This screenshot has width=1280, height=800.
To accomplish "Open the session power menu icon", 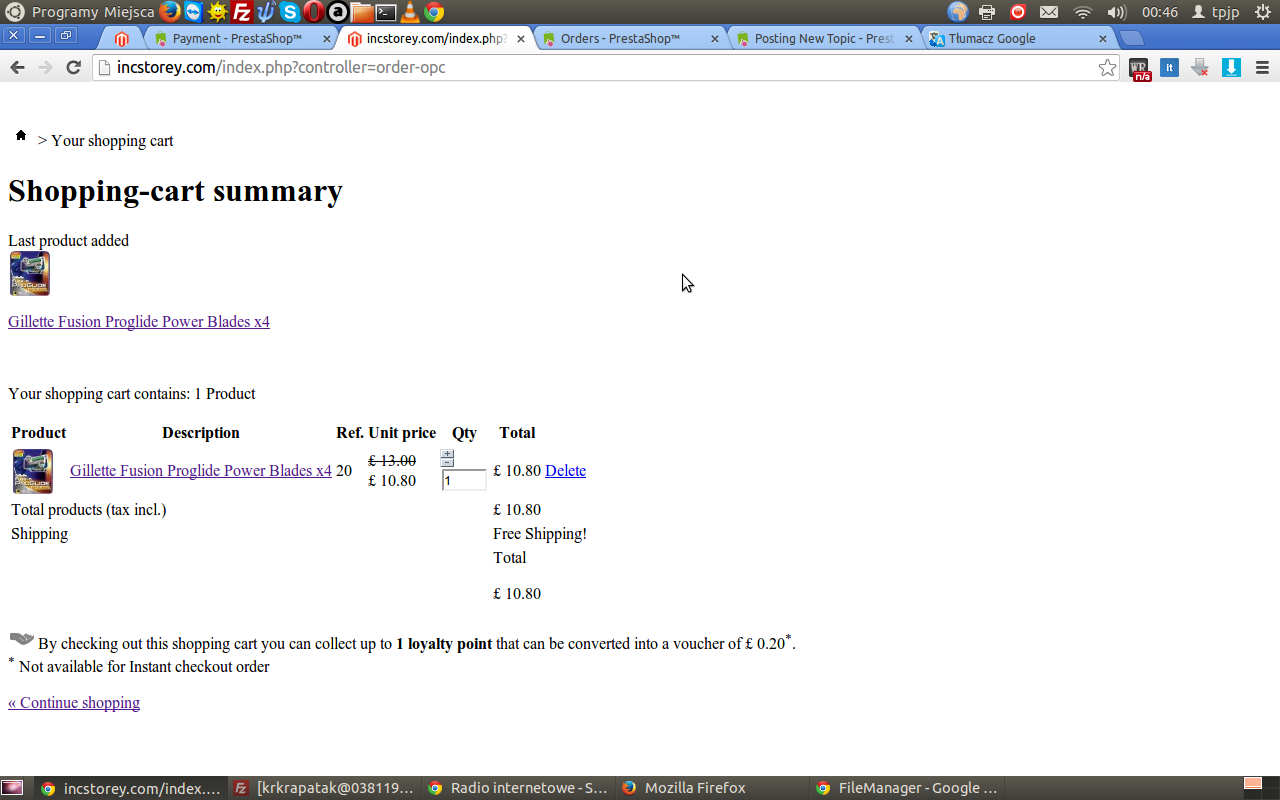I will click(1262, 12).
